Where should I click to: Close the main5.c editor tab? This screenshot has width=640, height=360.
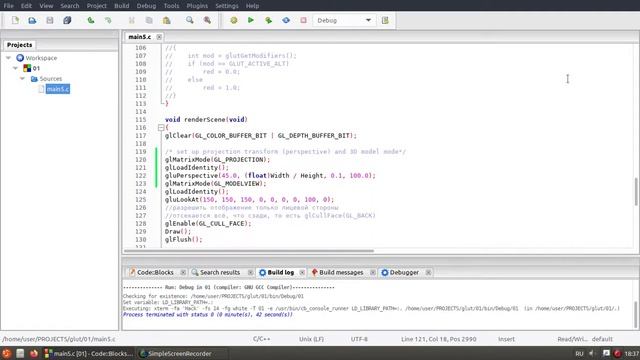[159, 37]
